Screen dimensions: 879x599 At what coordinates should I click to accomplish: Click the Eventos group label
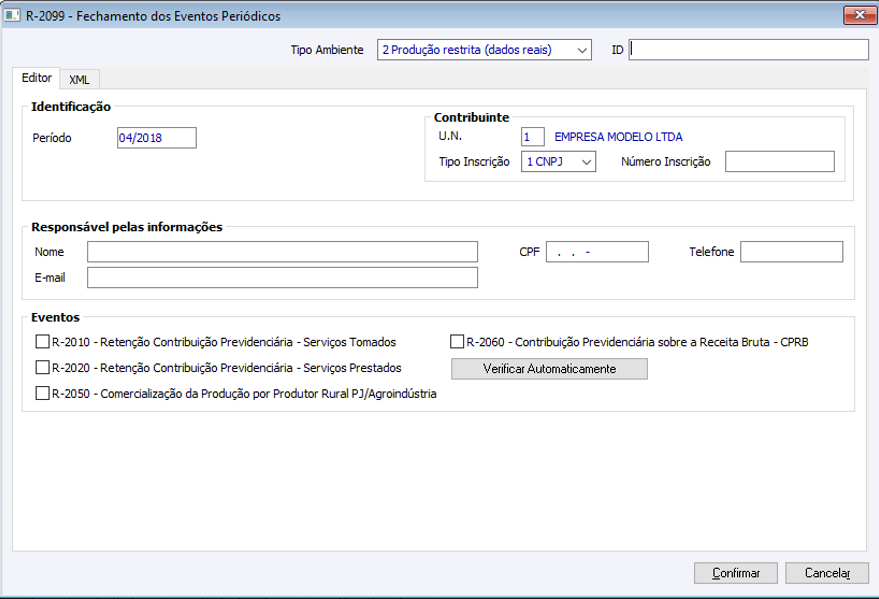point(55,317)
